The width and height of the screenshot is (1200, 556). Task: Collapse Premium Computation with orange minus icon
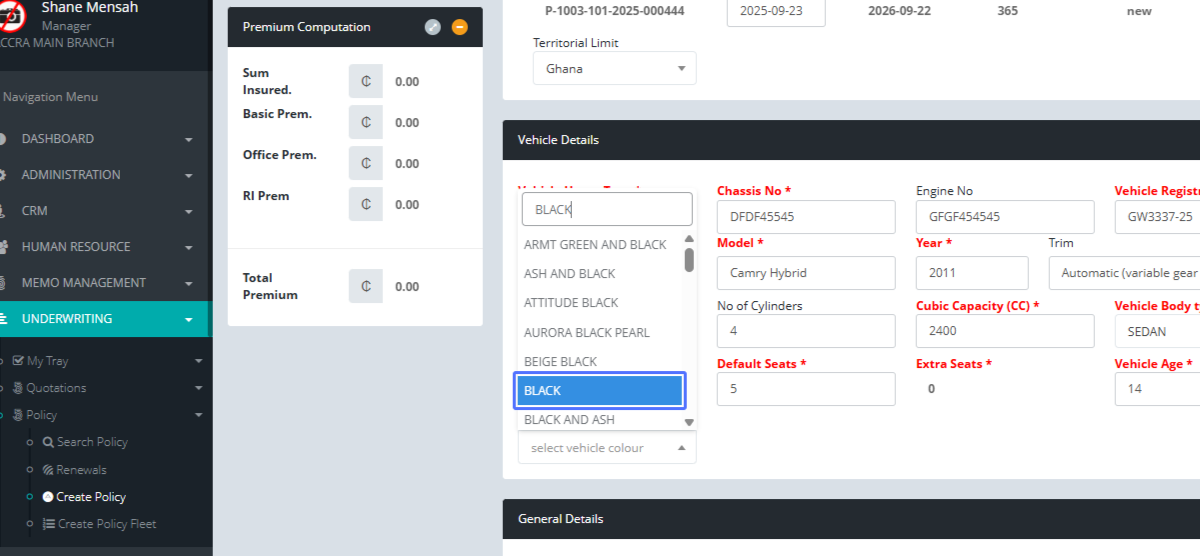point(460,27)
